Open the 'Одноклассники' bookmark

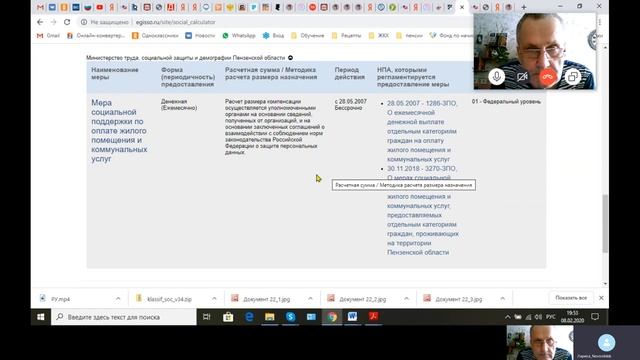pyautogui.click(x=155, y=36)
